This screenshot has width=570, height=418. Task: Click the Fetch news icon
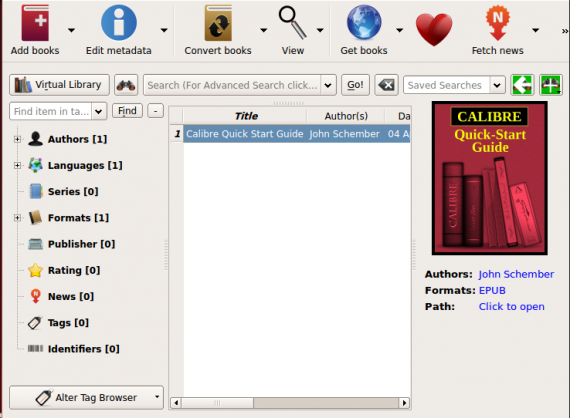tap(497, 23)
